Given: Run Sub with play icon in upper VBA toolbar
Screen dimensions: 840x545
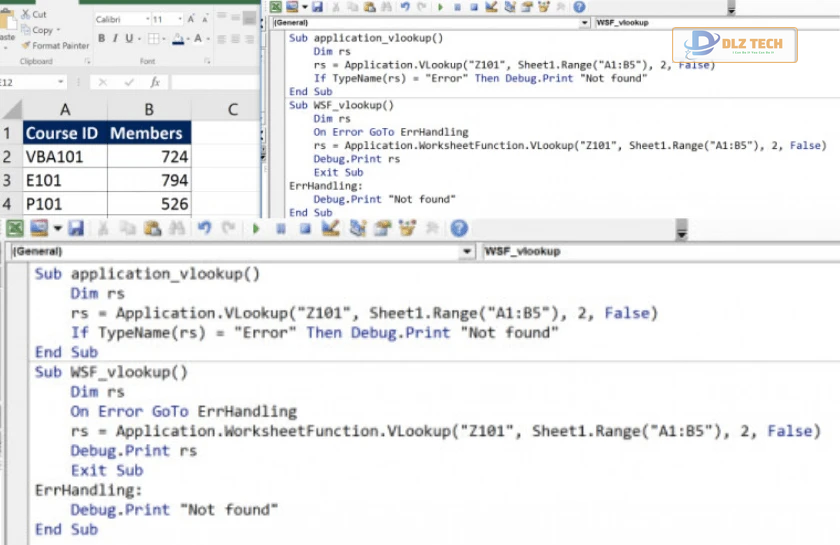Looking at the screenshot, I should pyautogui.click(x=440, y=7).
